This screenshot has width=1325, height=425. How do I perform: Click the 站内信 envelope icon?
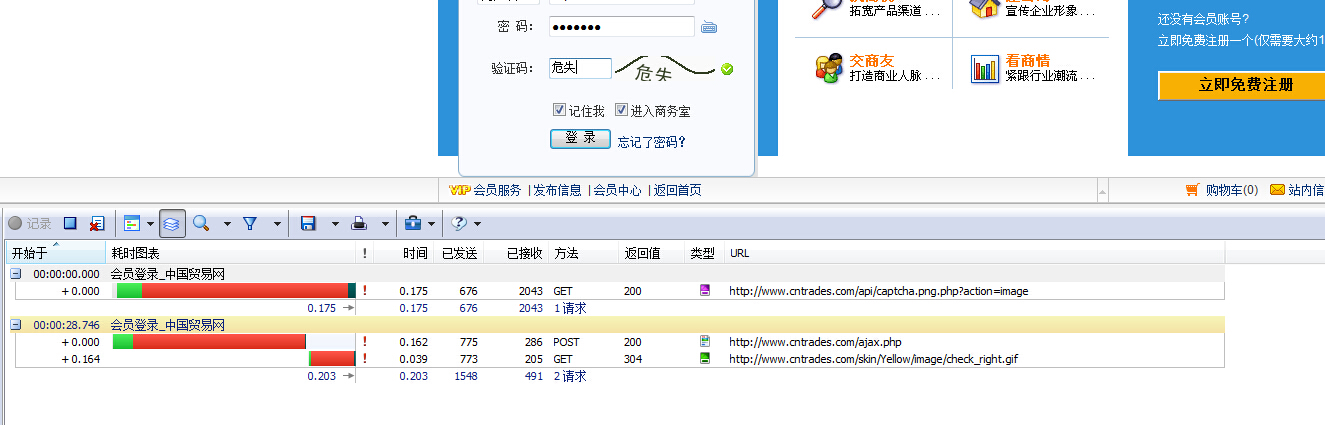pos(1277,189)
